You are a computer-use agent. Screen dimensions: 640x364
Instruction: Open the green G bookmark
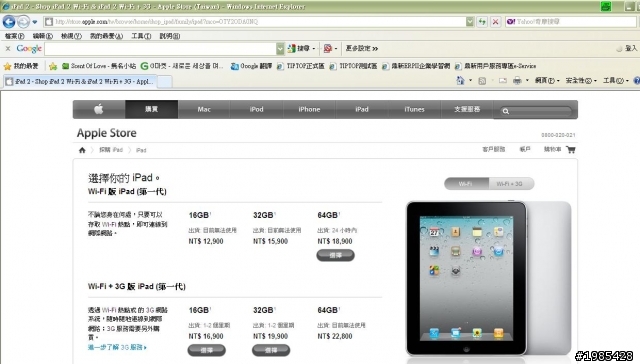coord(182,66)
